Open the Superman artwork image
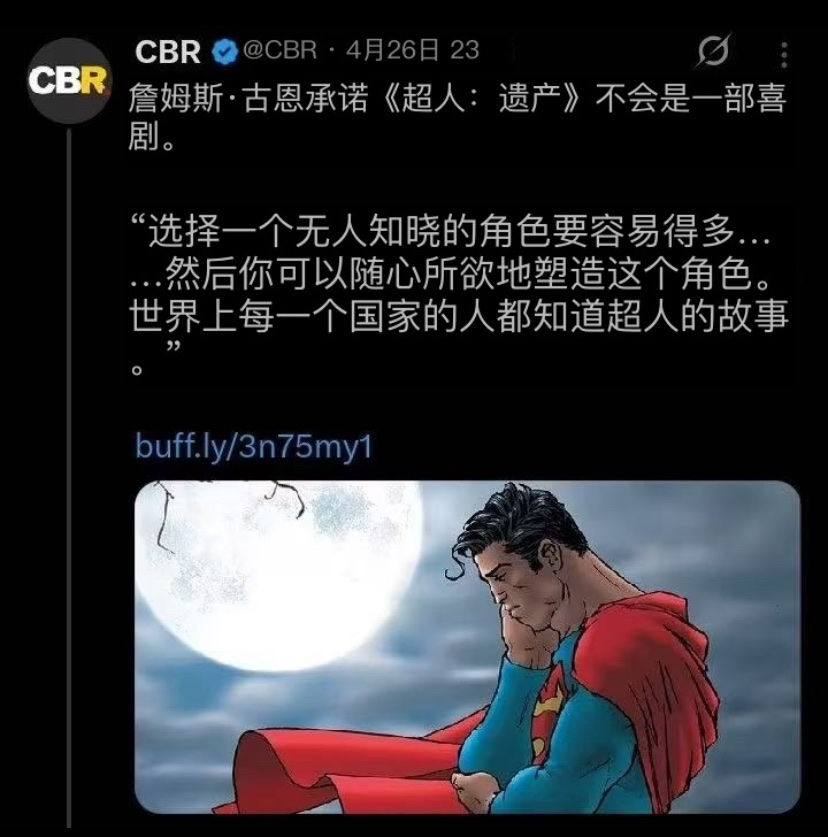 click(x=468, y=648)
